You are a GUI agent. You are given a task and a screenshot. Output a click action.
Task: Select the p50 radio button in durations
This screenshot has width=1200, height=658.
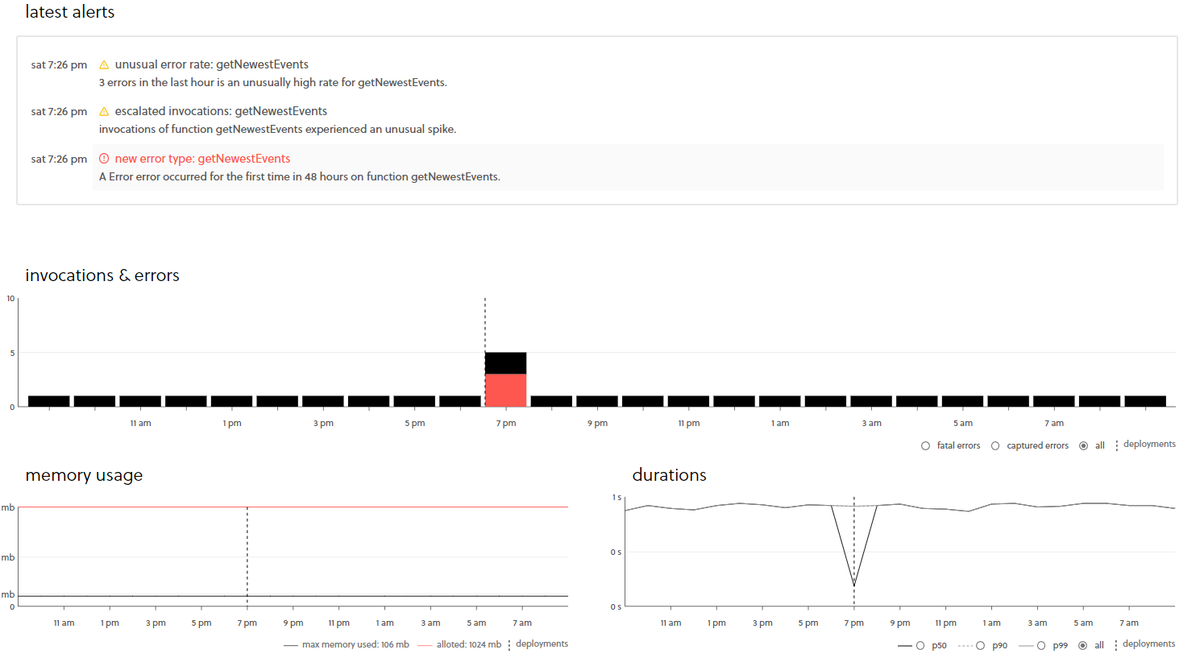point(920,646)
